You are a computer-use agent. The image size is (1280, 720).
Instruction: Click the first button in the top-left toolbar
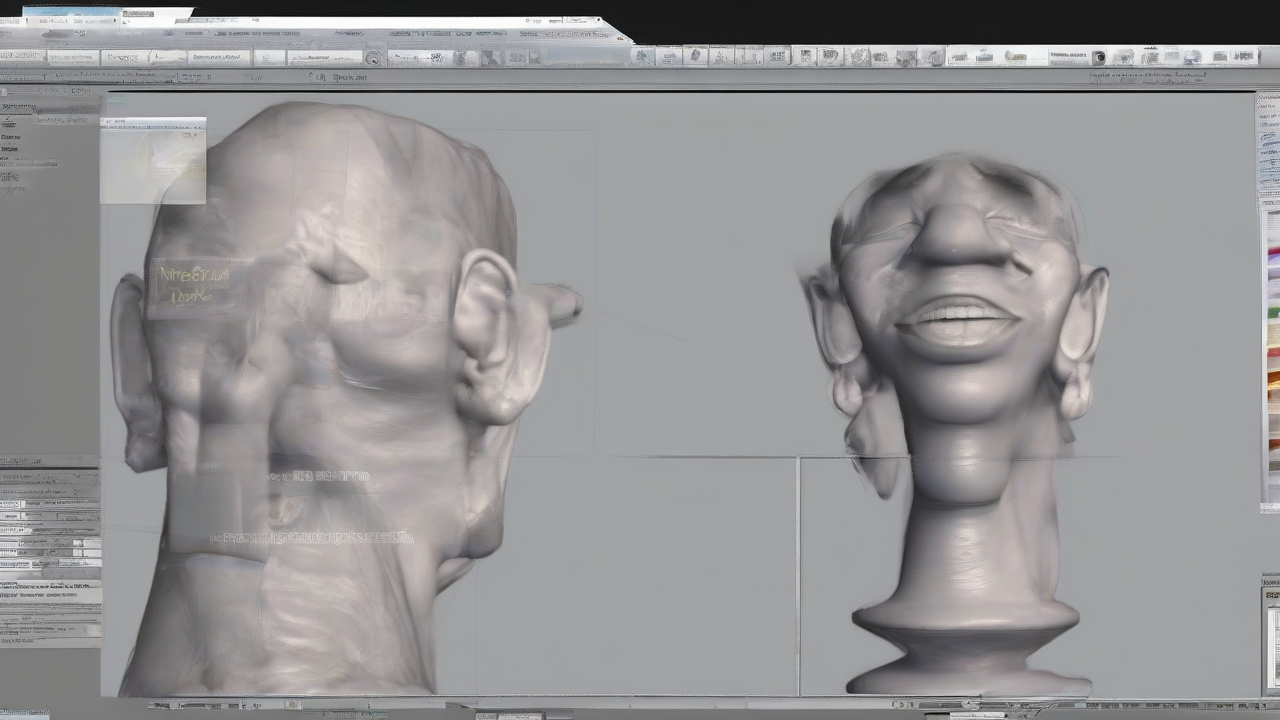(22, 58)
